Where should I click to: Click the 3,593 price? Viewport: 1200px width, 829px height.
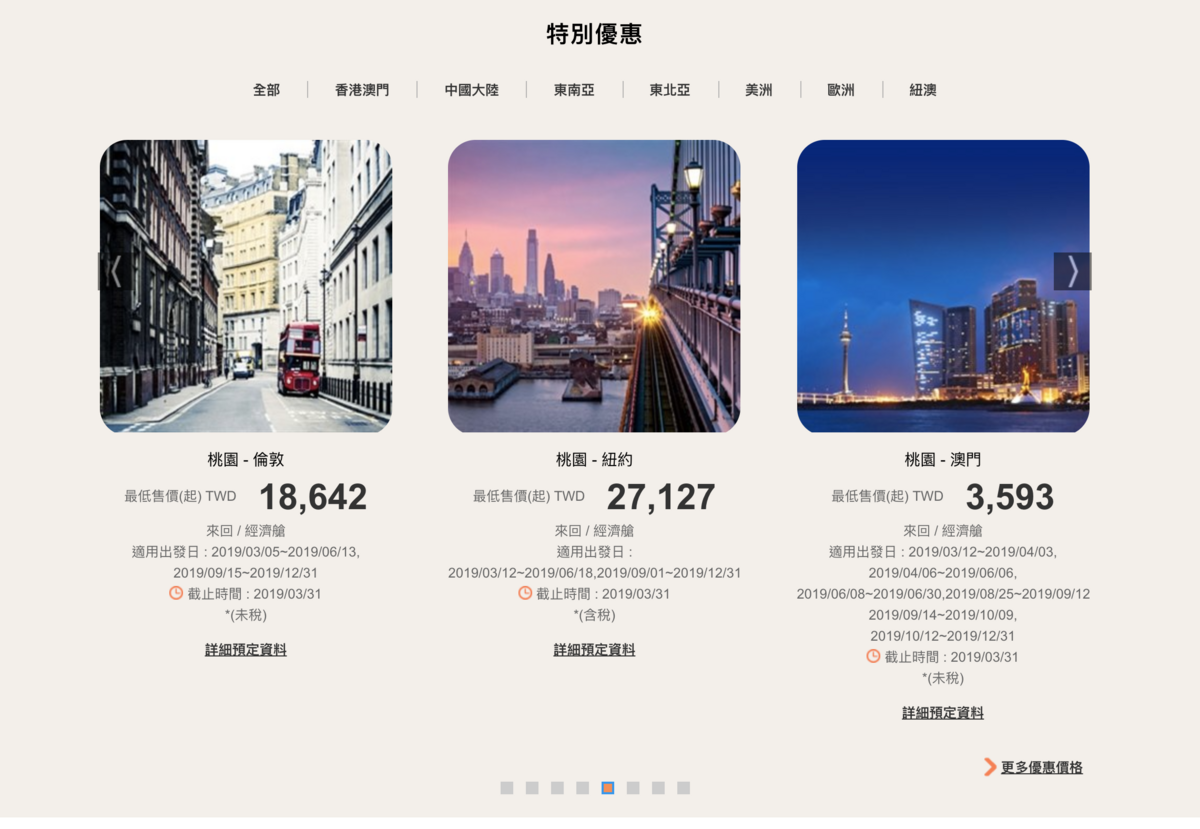1010,497
